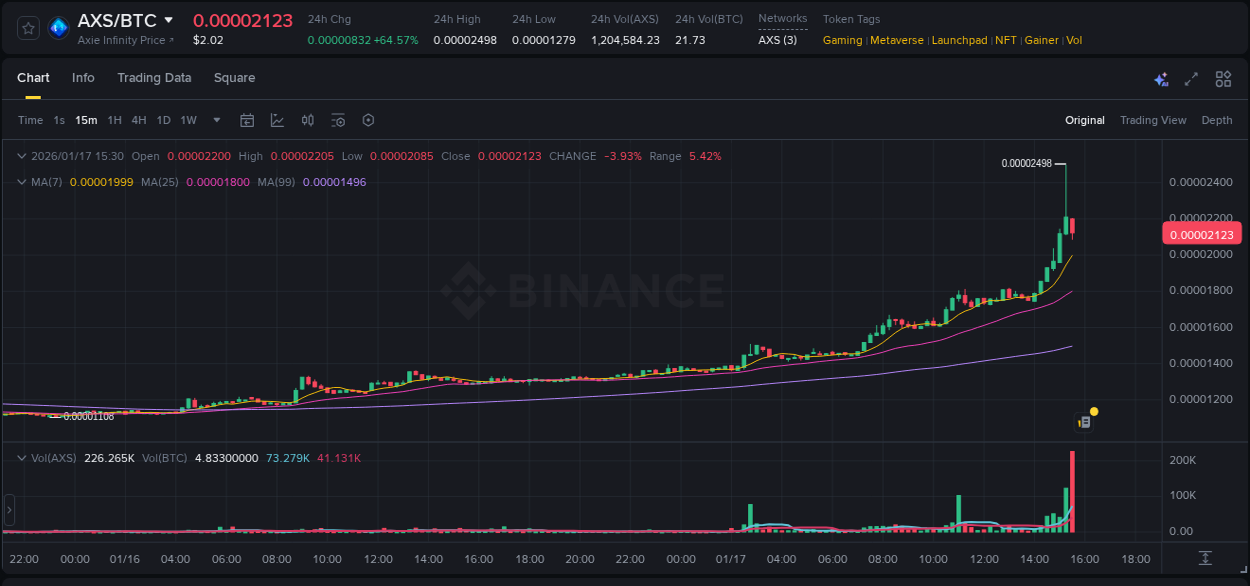Select the 1D timeframe

[x=162, y=120]
